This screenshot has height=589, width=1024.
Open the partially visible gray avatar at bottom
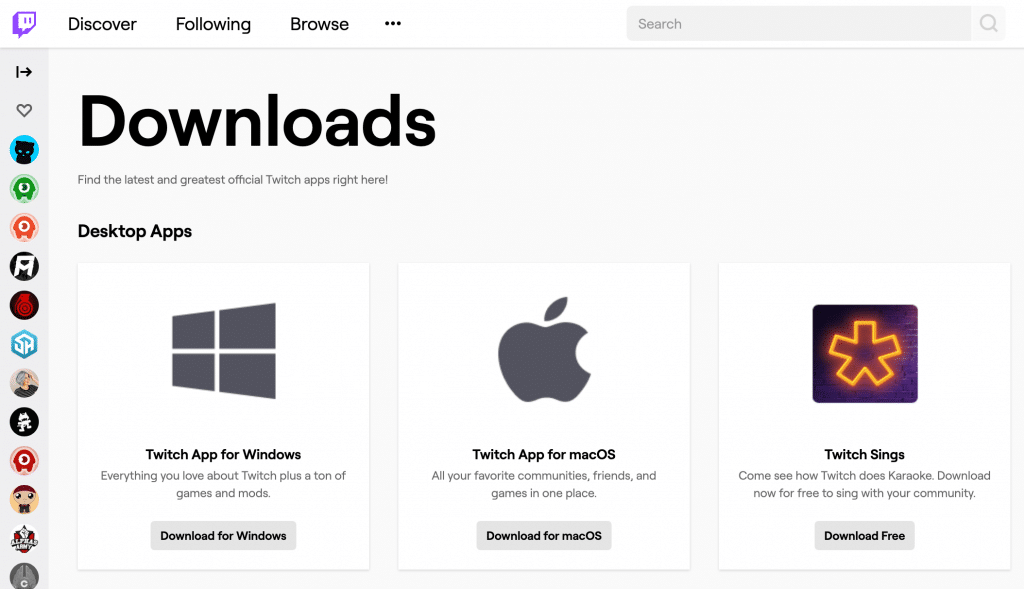[x=24, y=576]
